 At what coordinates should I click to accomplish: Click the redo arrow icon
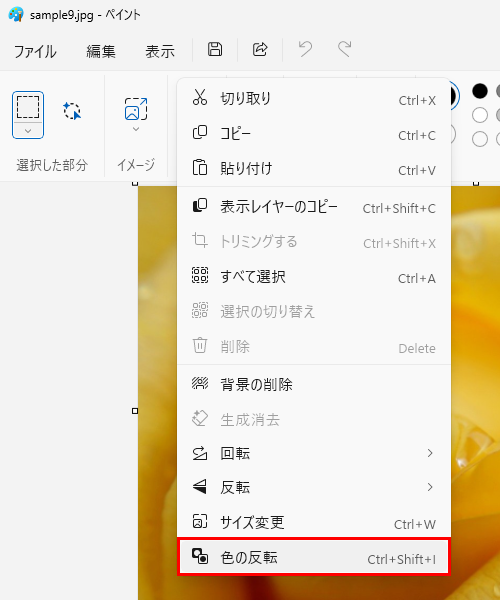tap(345, 49)
